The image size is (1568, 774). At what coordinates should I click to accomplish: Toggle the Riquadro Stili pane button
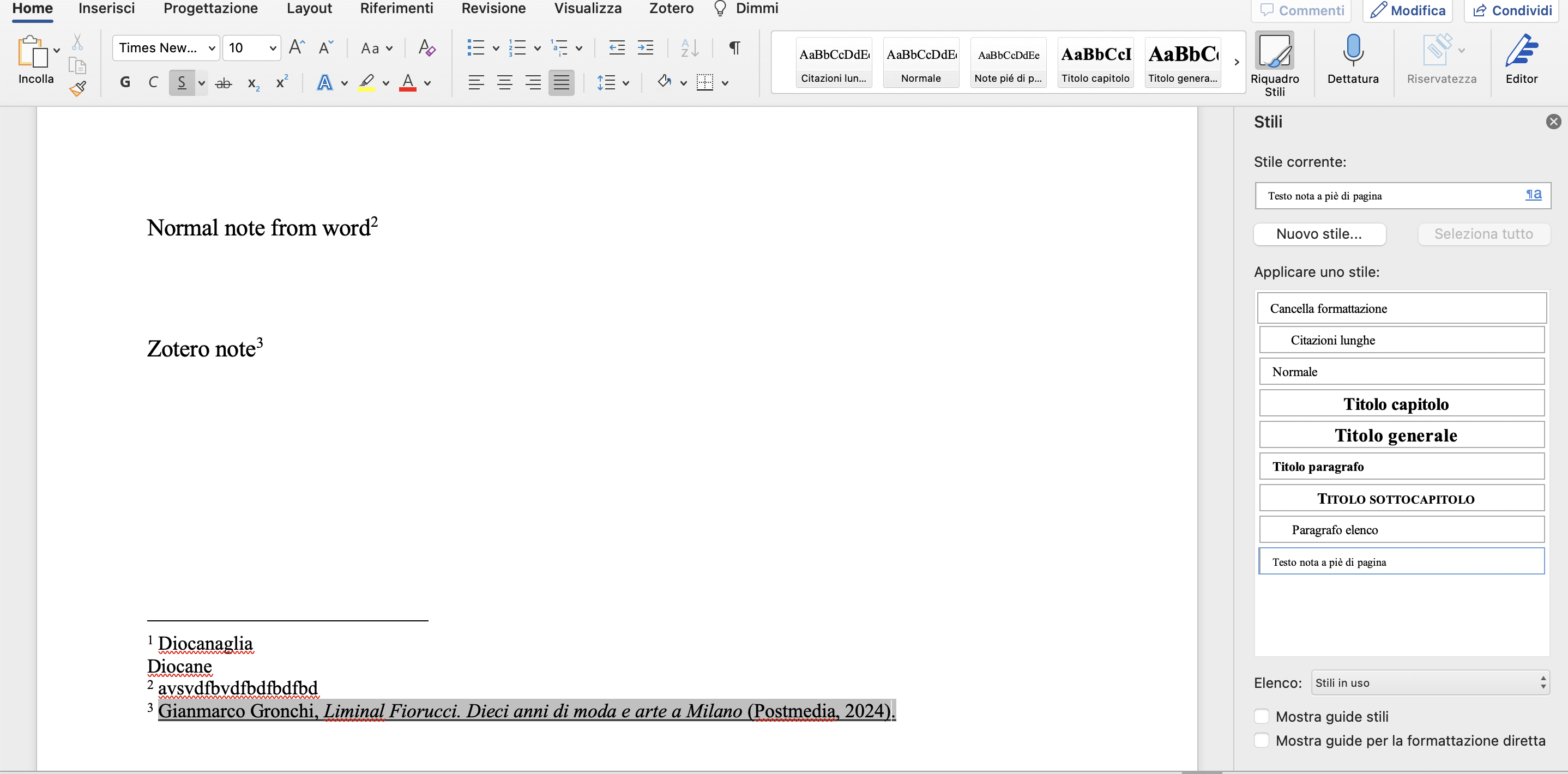point(1274,52)
